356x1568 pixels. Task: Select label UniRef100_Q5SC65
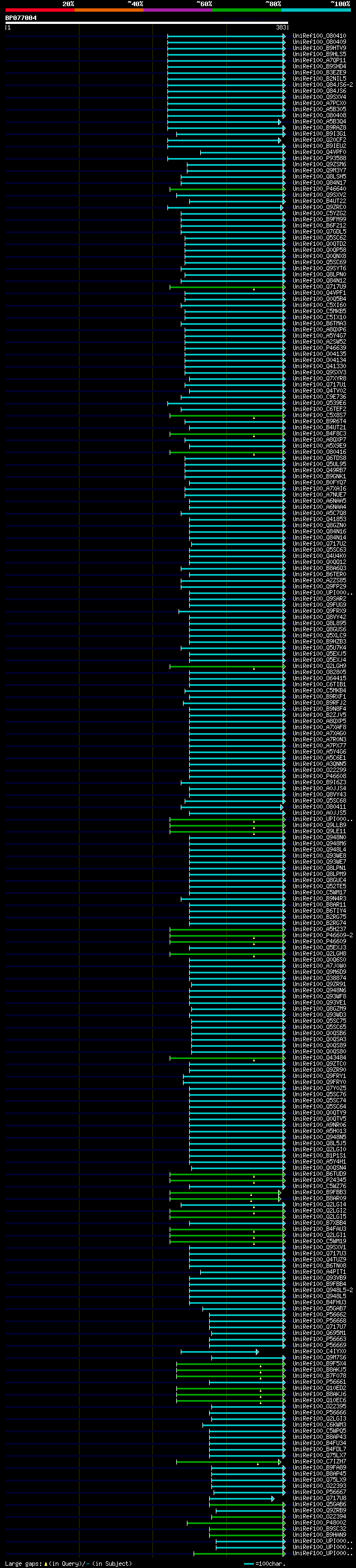point(319,1027)
